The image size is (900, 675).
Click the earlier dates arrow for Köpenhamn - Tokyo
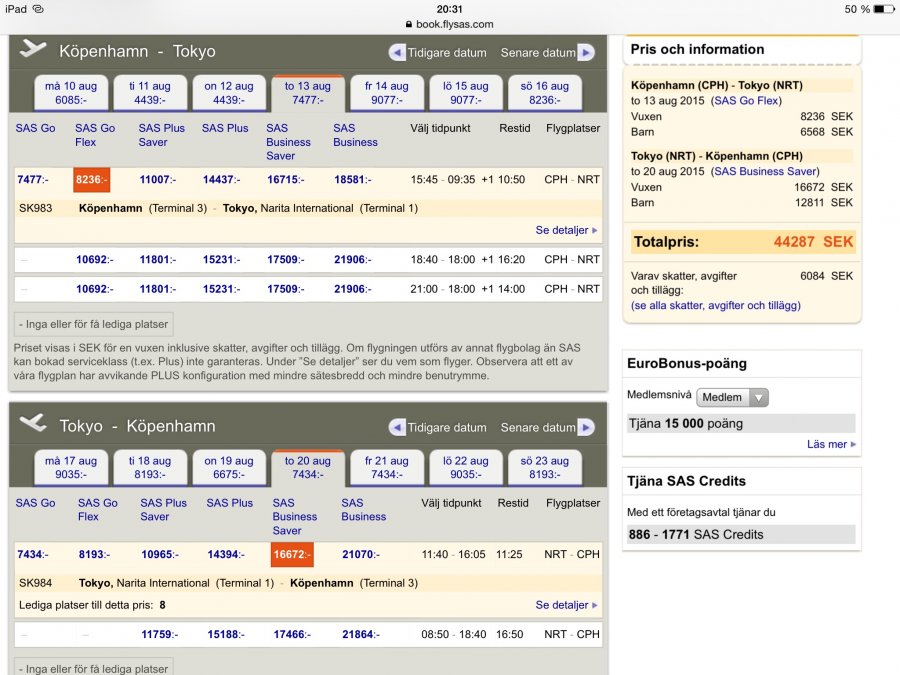coord(397,53)
